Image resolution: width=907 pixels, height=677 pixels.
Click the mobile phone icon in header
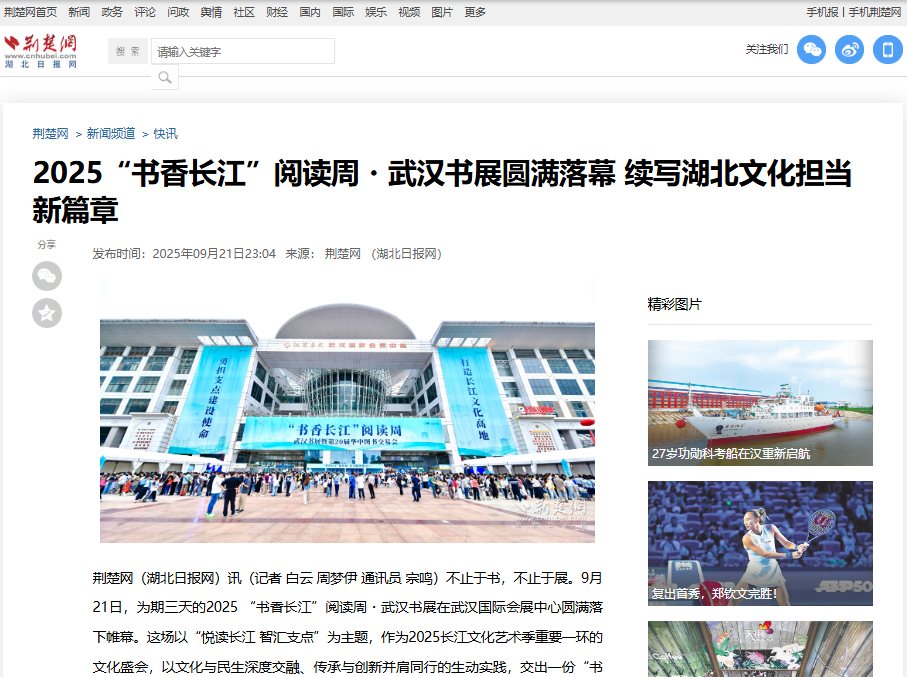887,50
